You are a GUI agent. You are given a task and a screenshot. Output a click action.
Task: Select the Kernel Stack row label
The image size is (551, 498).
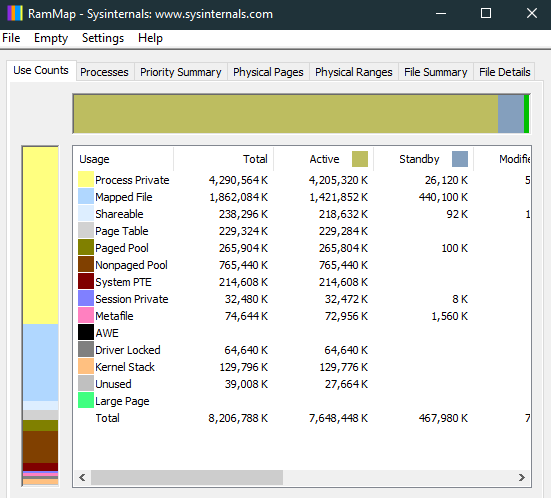(125, 367)
